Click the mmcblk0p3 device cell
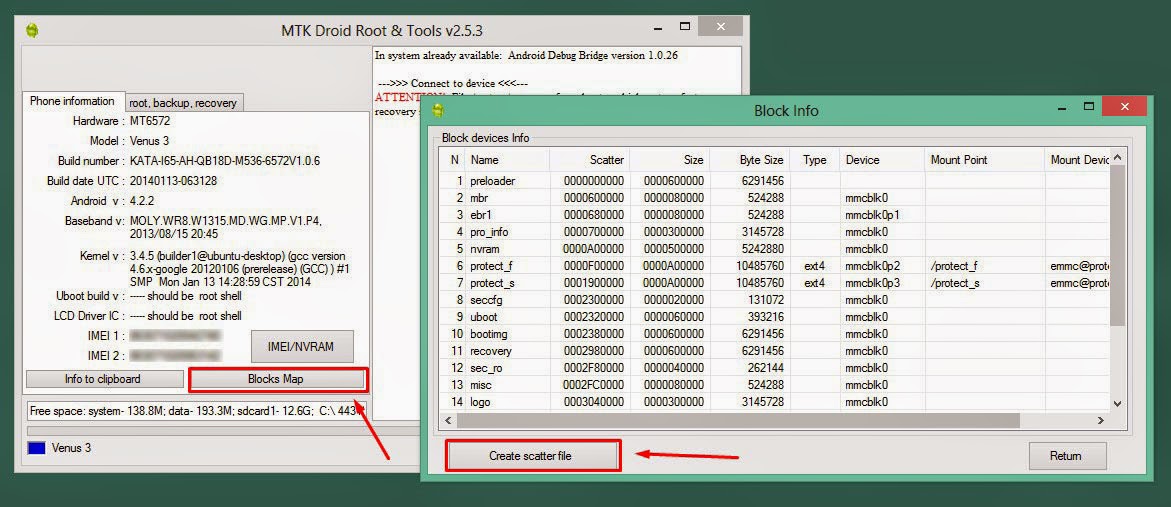1171x507 pixels. pos(883,283)
